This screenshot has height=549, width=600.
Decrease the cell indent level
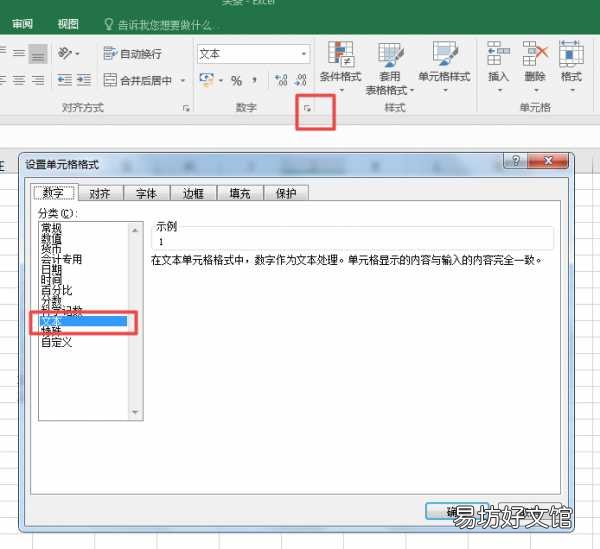pyautogui.click(x=64, y=80)
